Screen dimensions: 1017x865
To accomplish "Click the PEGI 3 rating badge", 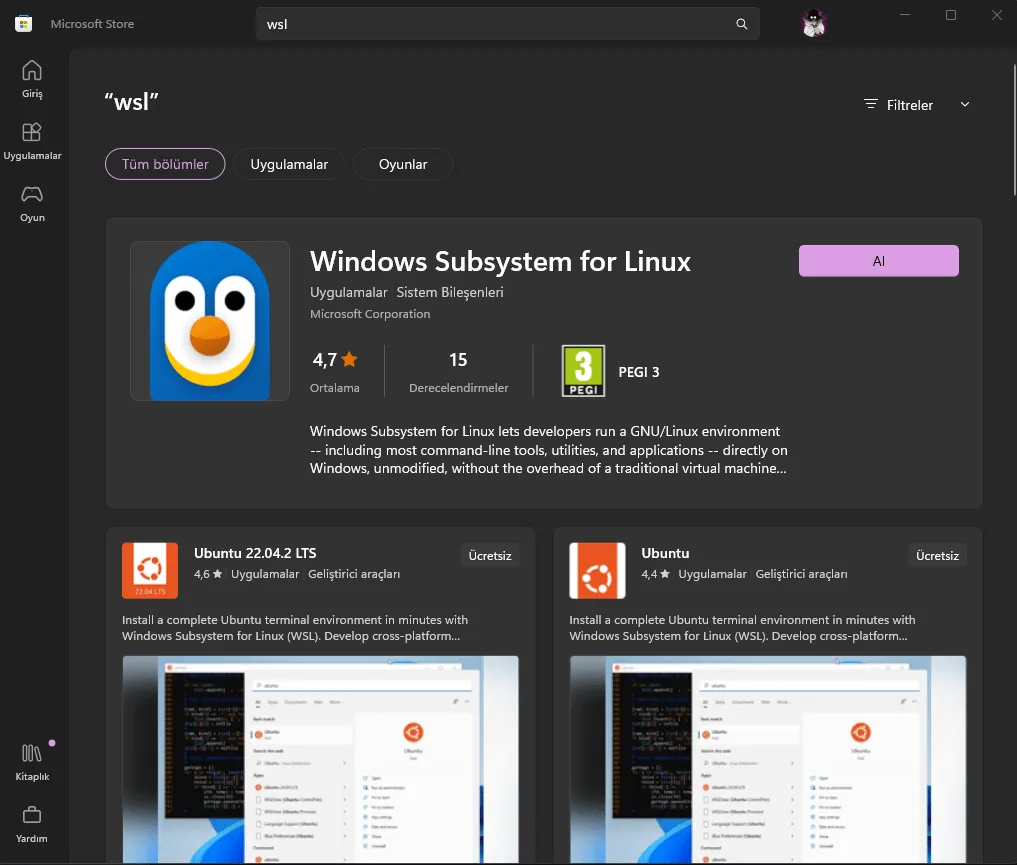I will 583,371.
